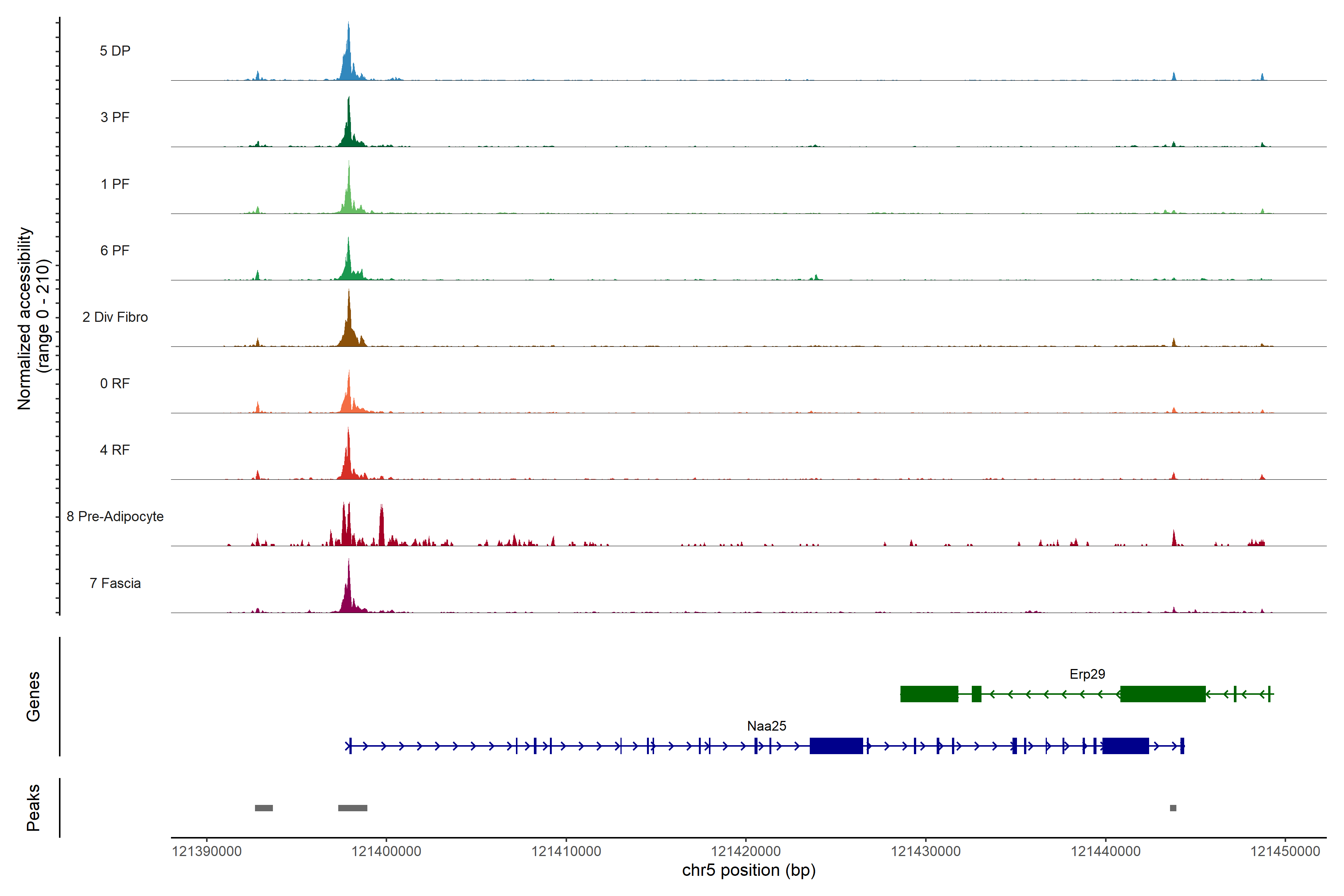This screenshot has width=1344, height=896.
Task: Click the 121440000 axis tick label
Action: 1105,852
